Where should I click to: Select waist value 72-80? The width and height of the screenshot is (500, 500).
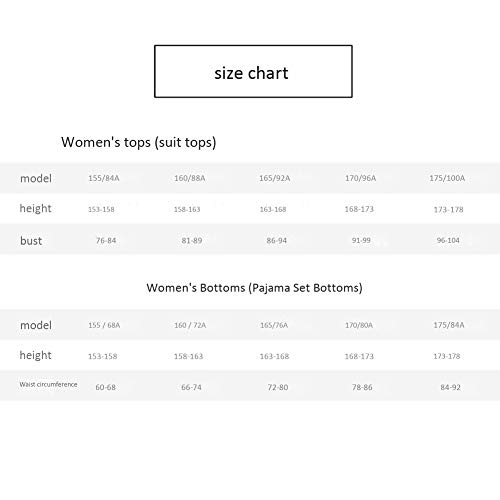click(x=278, y=387)
